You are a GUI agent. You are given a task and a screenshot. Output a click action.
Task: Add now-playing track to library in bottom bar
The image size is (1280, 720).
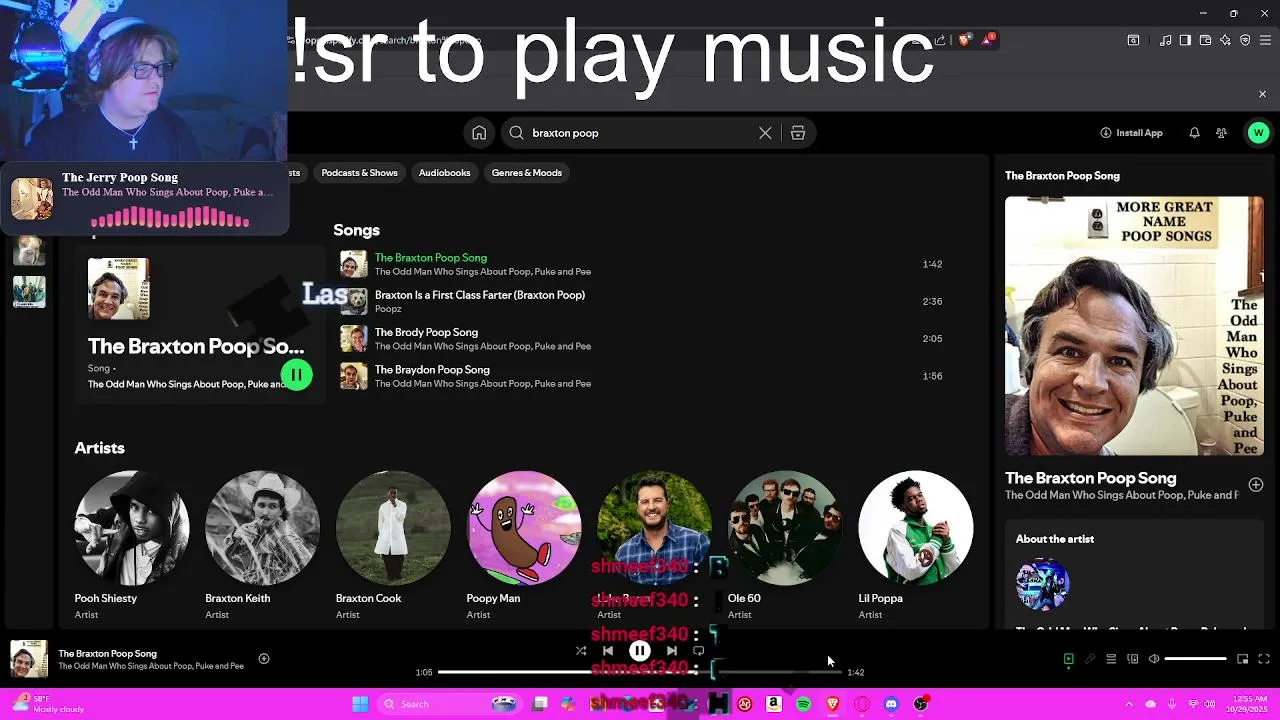(x=264, y=659)
